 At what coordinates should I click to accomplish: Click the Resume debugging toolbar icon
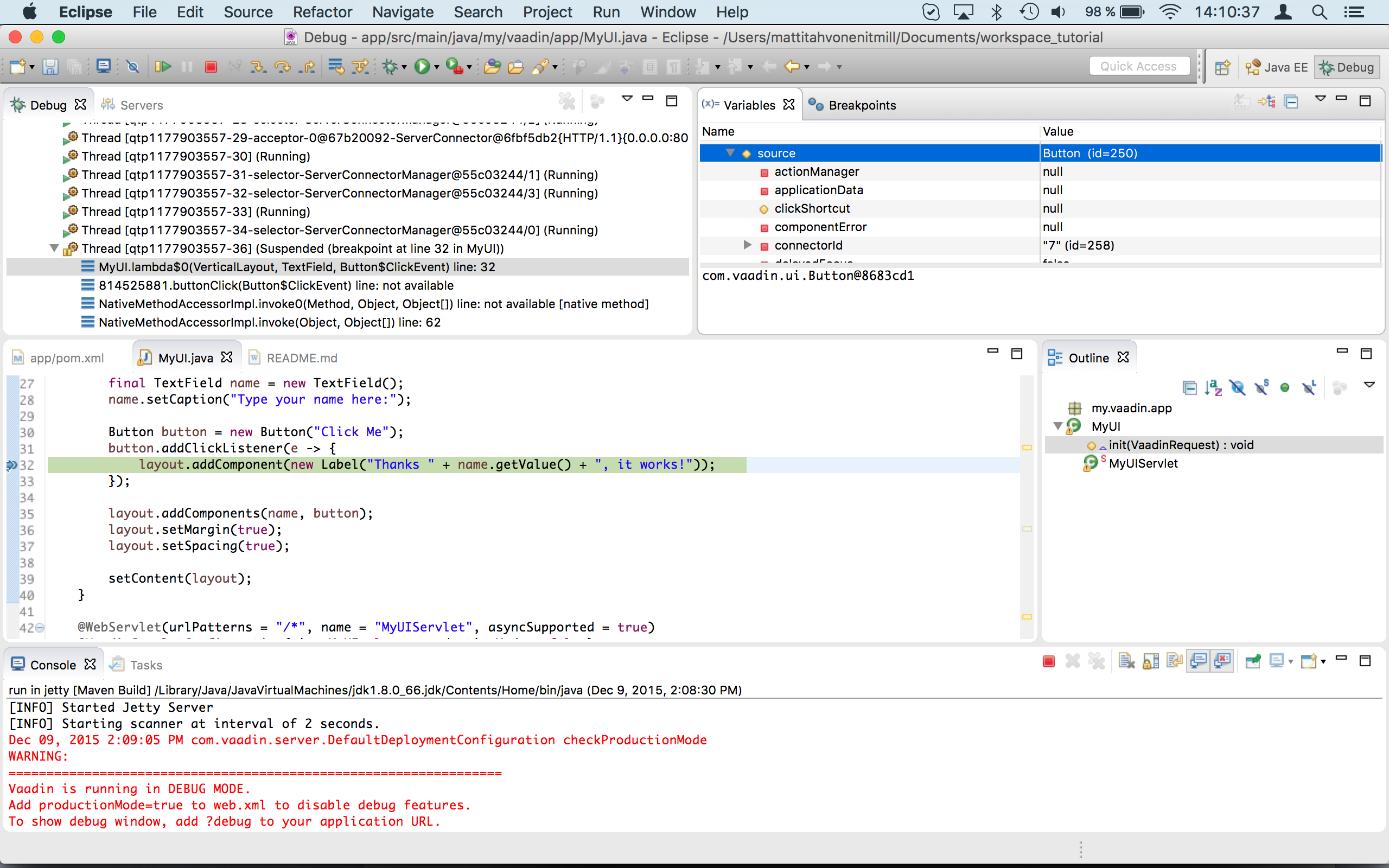pos(163,67)
